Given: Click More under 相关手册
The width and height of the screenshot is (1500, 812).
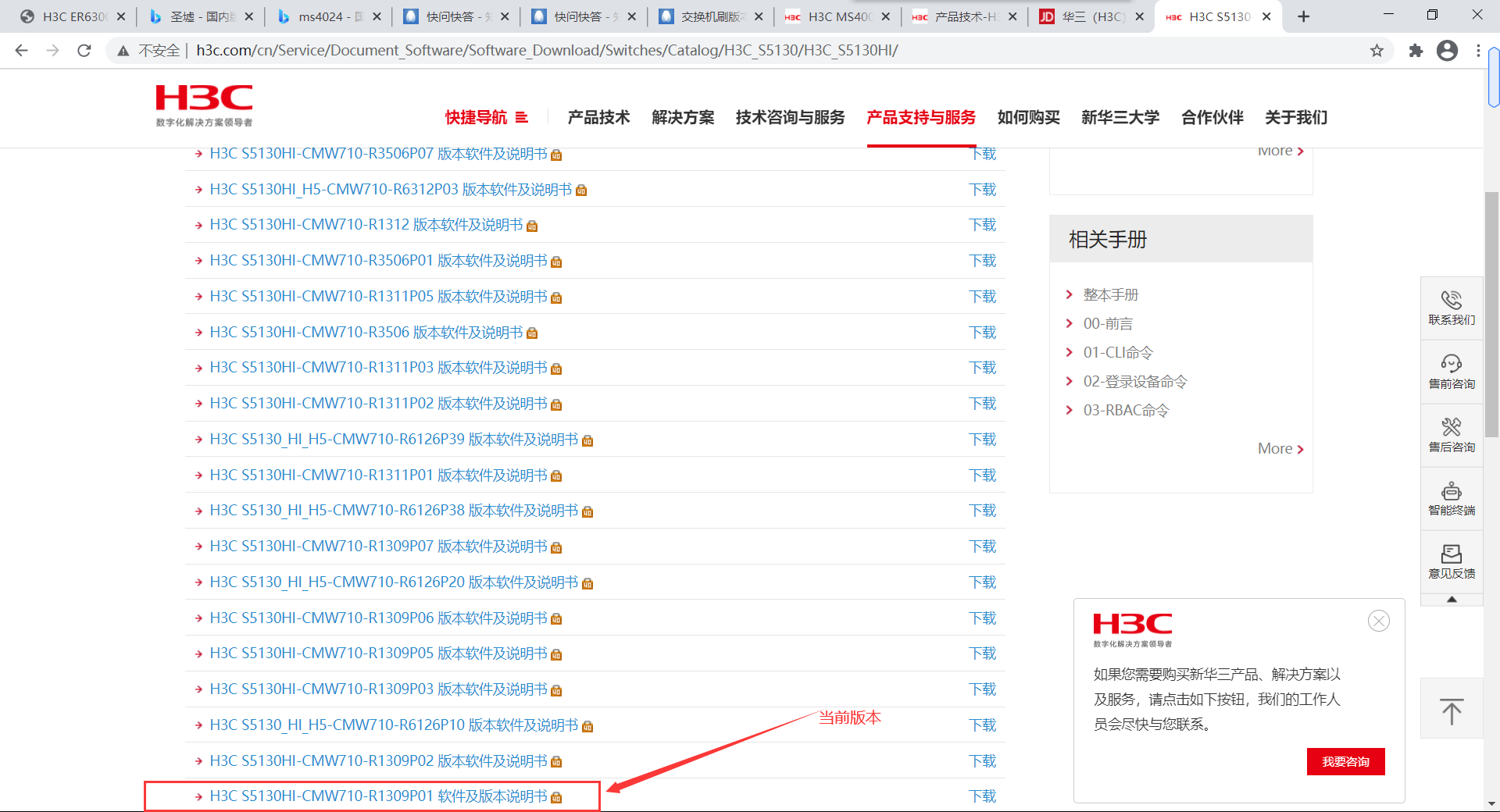Looking at the screenshot, I should 1280,448.
